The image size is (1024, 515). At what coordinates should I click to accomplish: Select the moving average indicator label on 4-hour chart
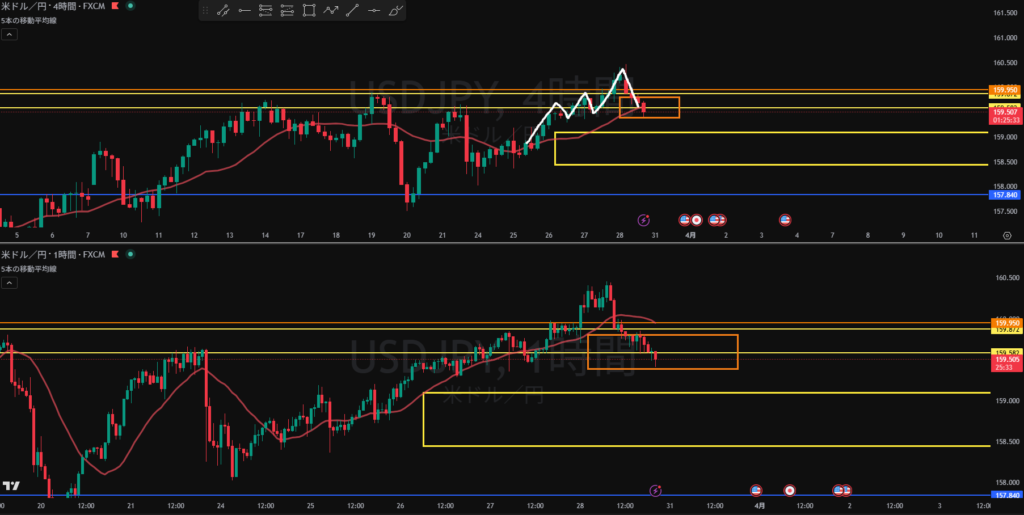(28, 19)
